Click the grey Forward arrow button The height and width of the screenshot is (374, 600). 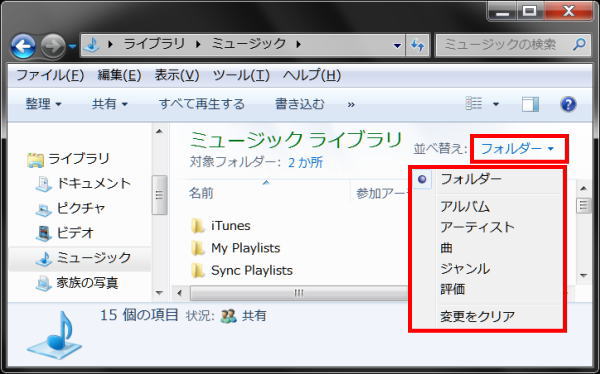[x=53, y=46]
